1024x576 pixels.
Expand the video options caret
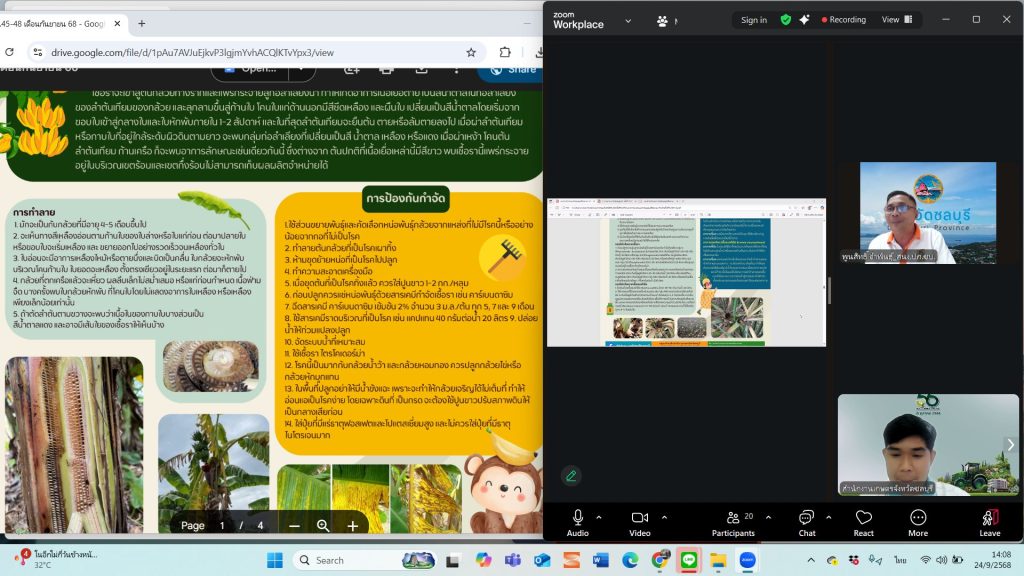pos(662,517)
